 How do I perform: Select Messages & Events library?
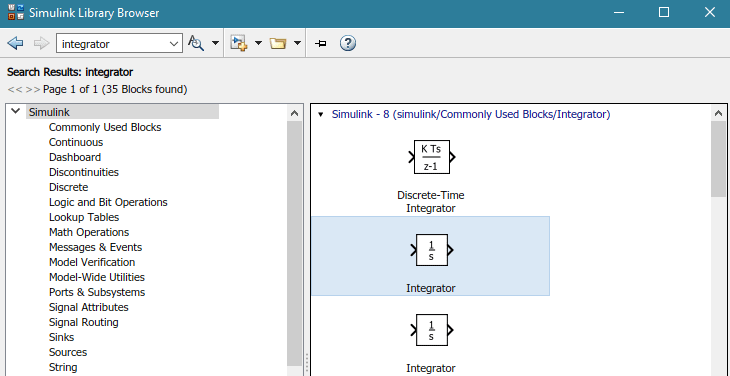(x=95, y=247)
